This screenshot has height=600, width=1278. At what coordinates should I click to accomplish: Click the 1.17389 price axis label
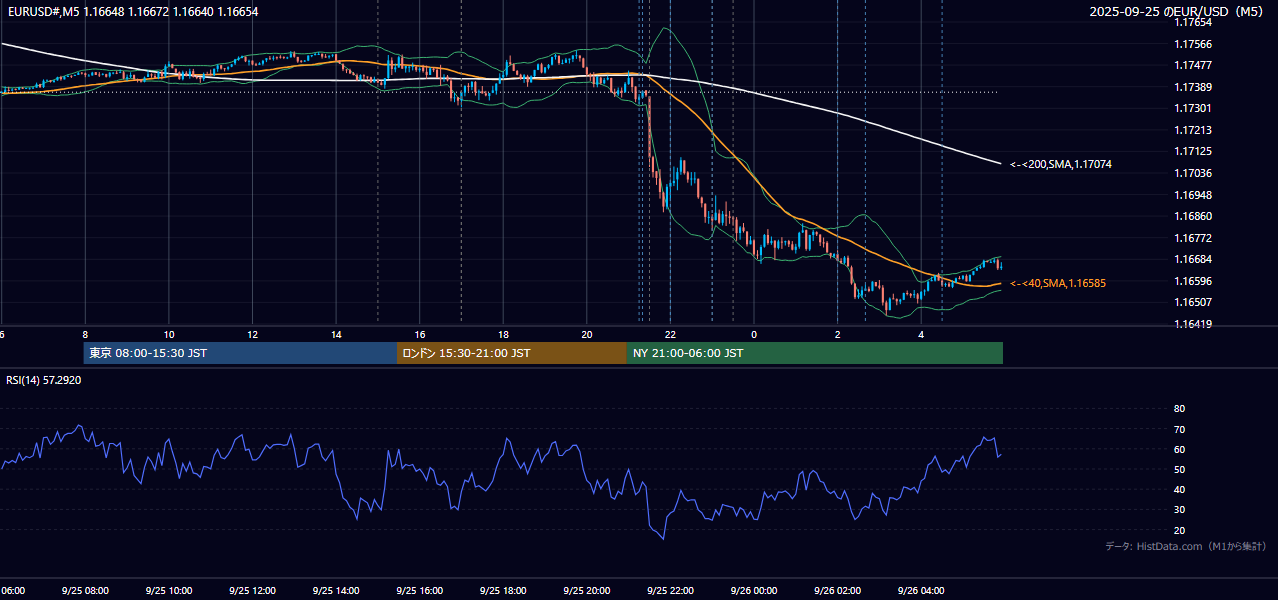[1194, 87]
